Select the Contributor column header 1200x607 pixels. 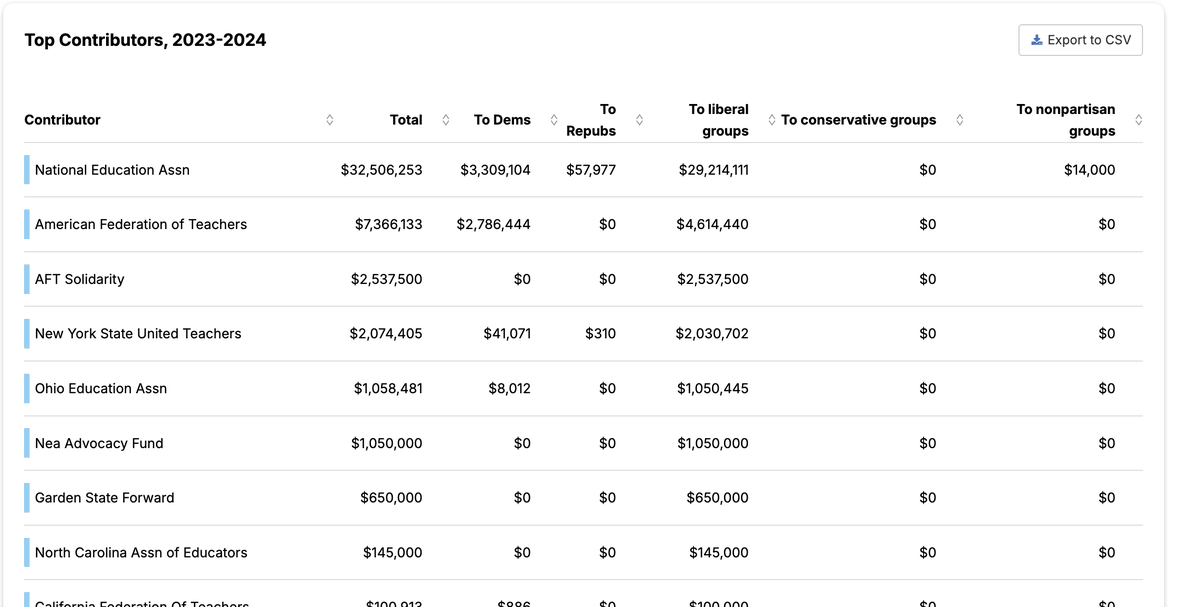[63, 120]
